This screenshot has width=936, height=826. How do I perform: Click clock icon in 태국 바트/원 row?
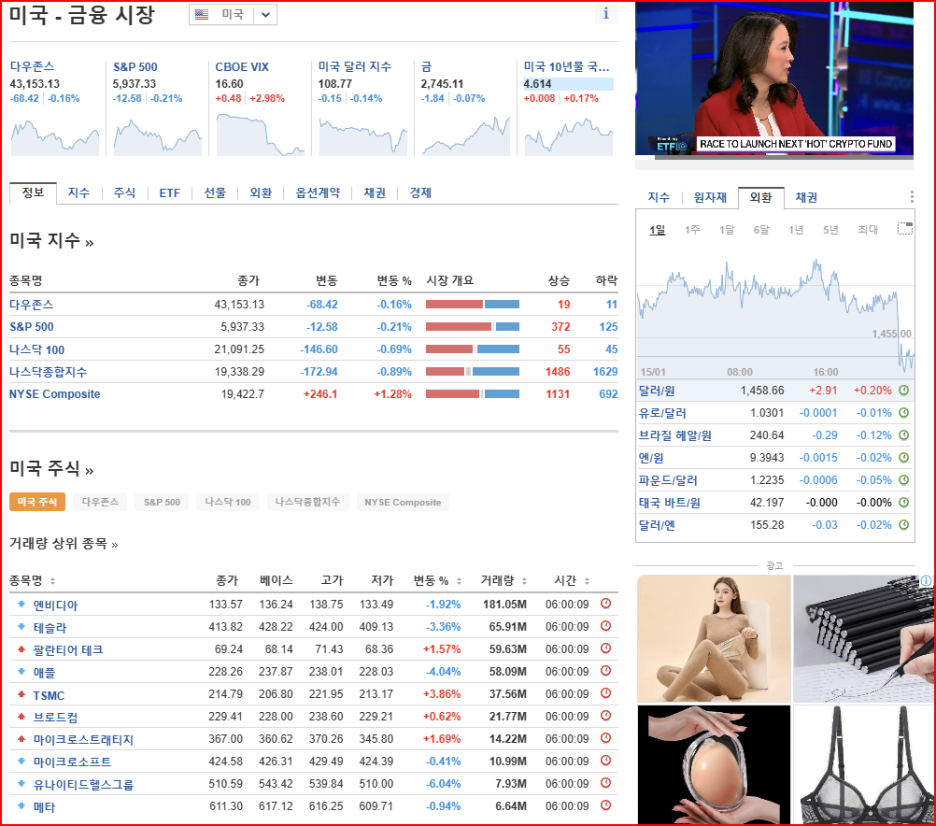904,502
